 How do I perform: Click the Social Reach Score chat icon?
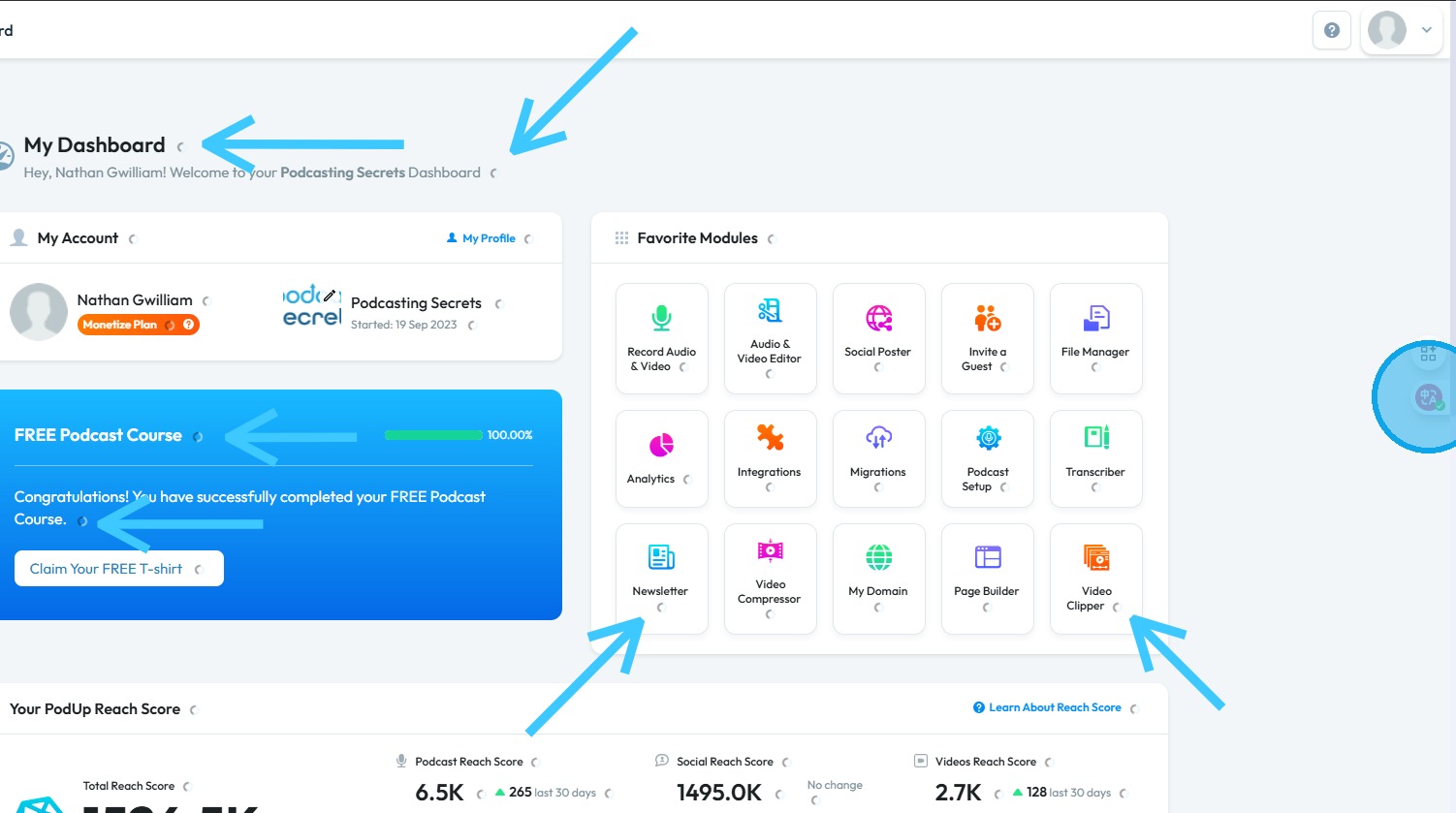[x=662, y=762]
